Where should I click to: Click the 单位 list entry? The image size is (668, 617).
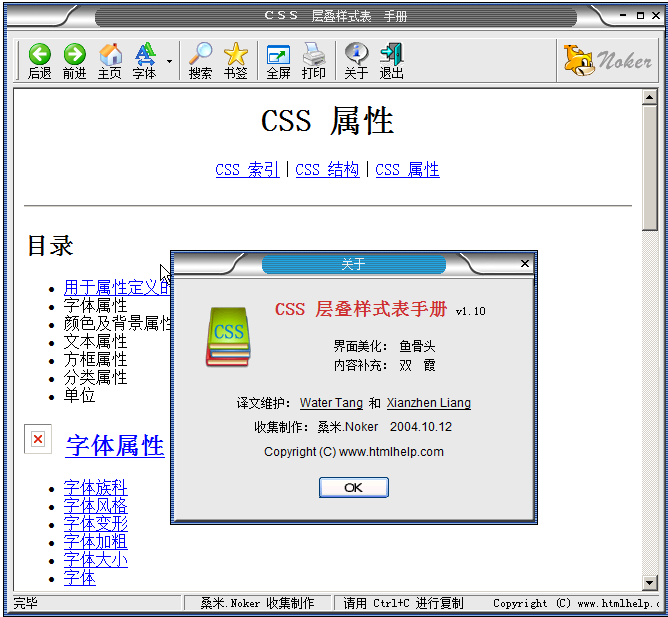click(x=79, y=395)
